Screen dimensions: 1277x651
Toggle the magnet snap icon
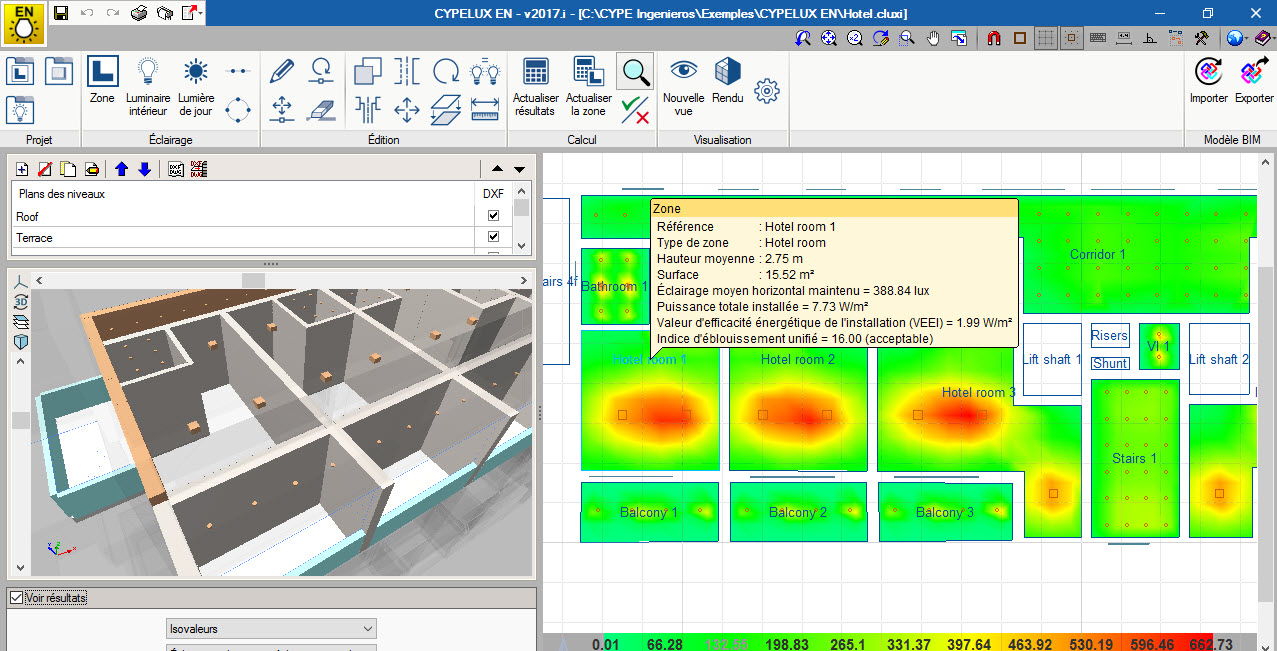[x=994, y=38]
